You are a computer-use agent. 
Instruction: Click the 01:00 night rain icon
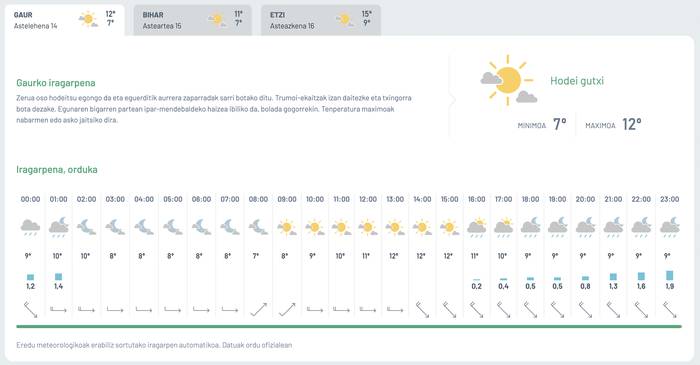[x=58, y=227]
